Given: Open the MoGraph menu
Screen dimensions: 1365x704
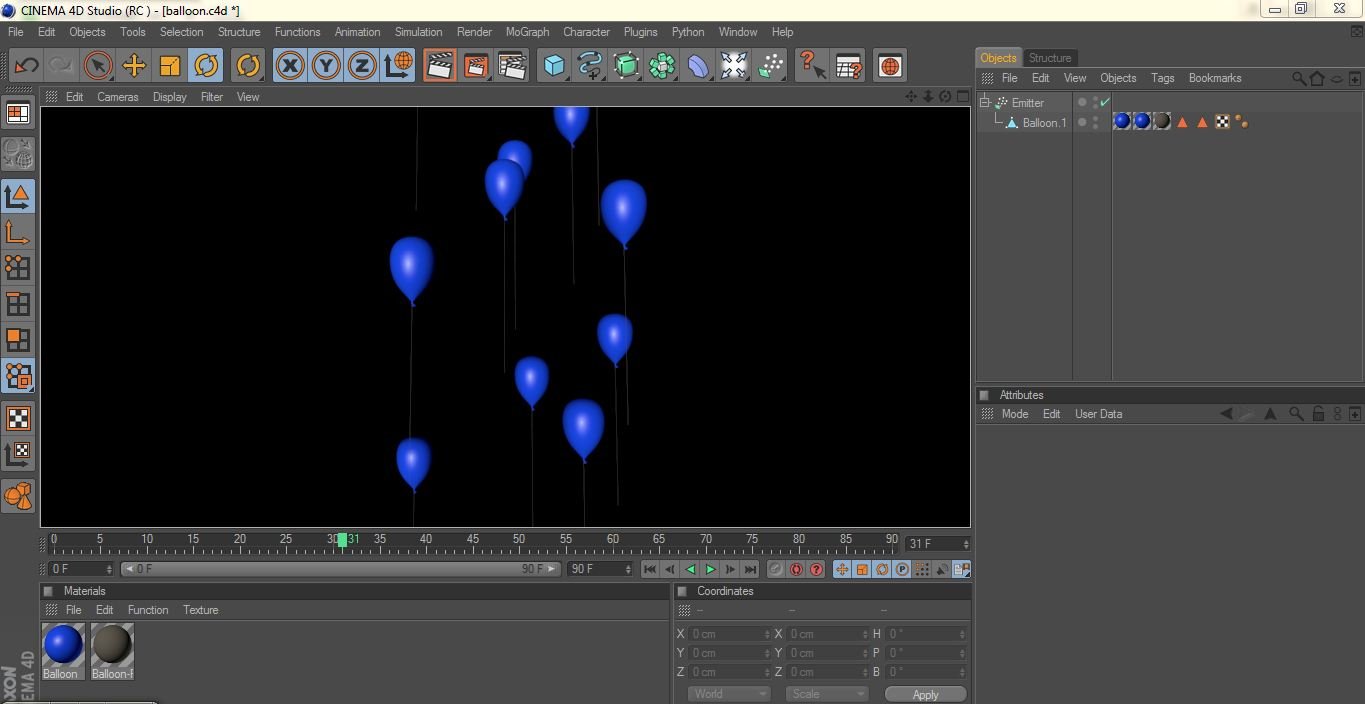Looking at the screenshot, I should pyautogui.click(x=527, y=31).
